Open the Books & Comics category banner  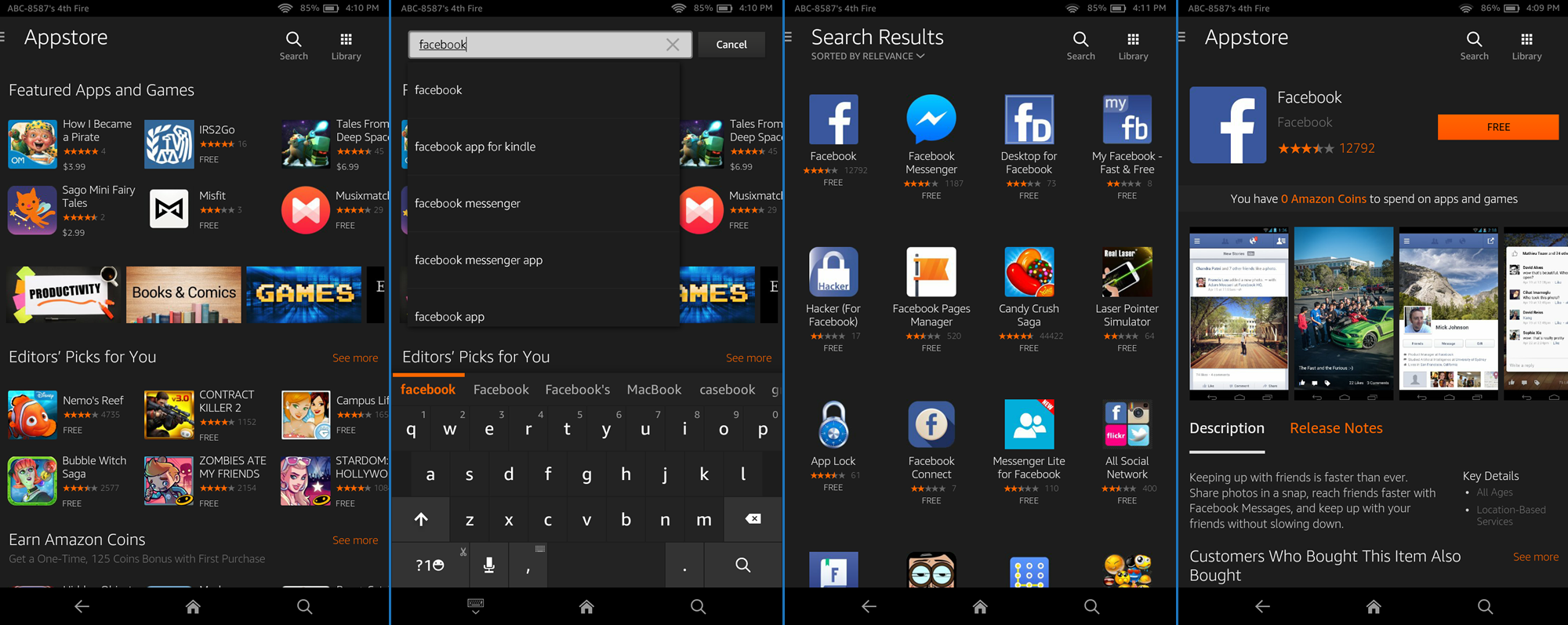[183, 295]
